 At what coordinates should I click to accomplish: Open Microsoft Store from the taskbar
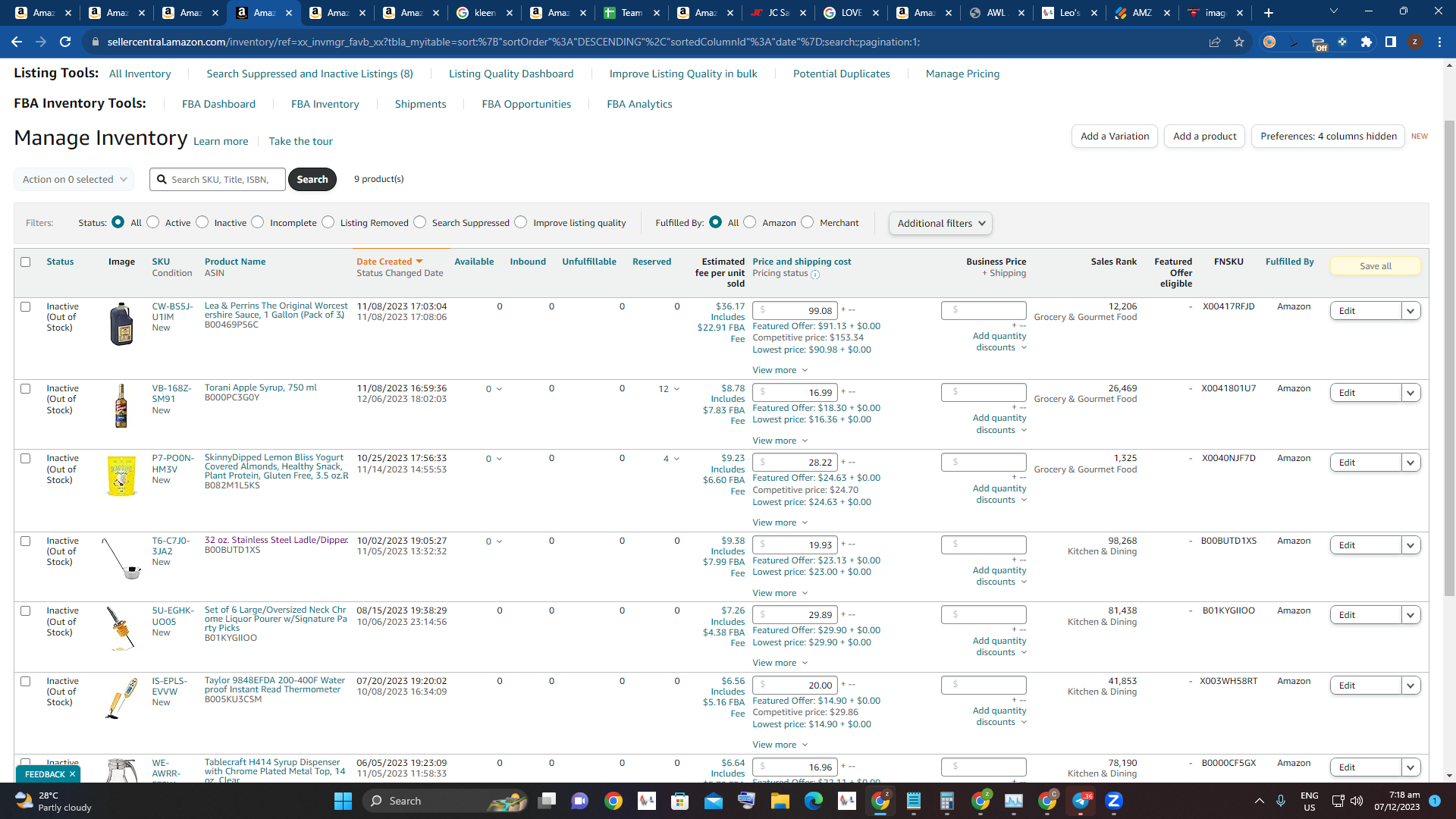click(x=680, y=801)
